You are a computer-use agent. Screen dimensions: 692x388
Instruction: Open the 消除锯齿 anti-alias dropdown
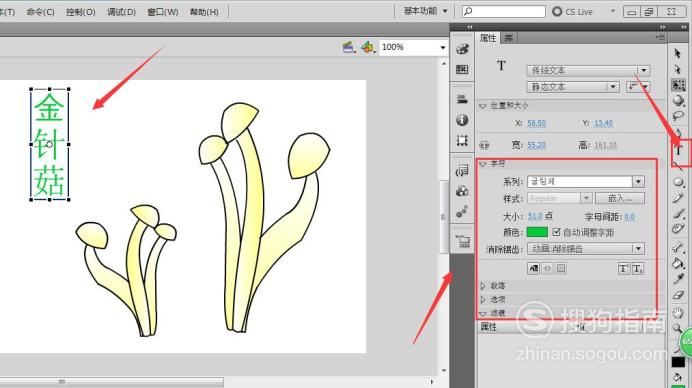(x=585, y=249)
